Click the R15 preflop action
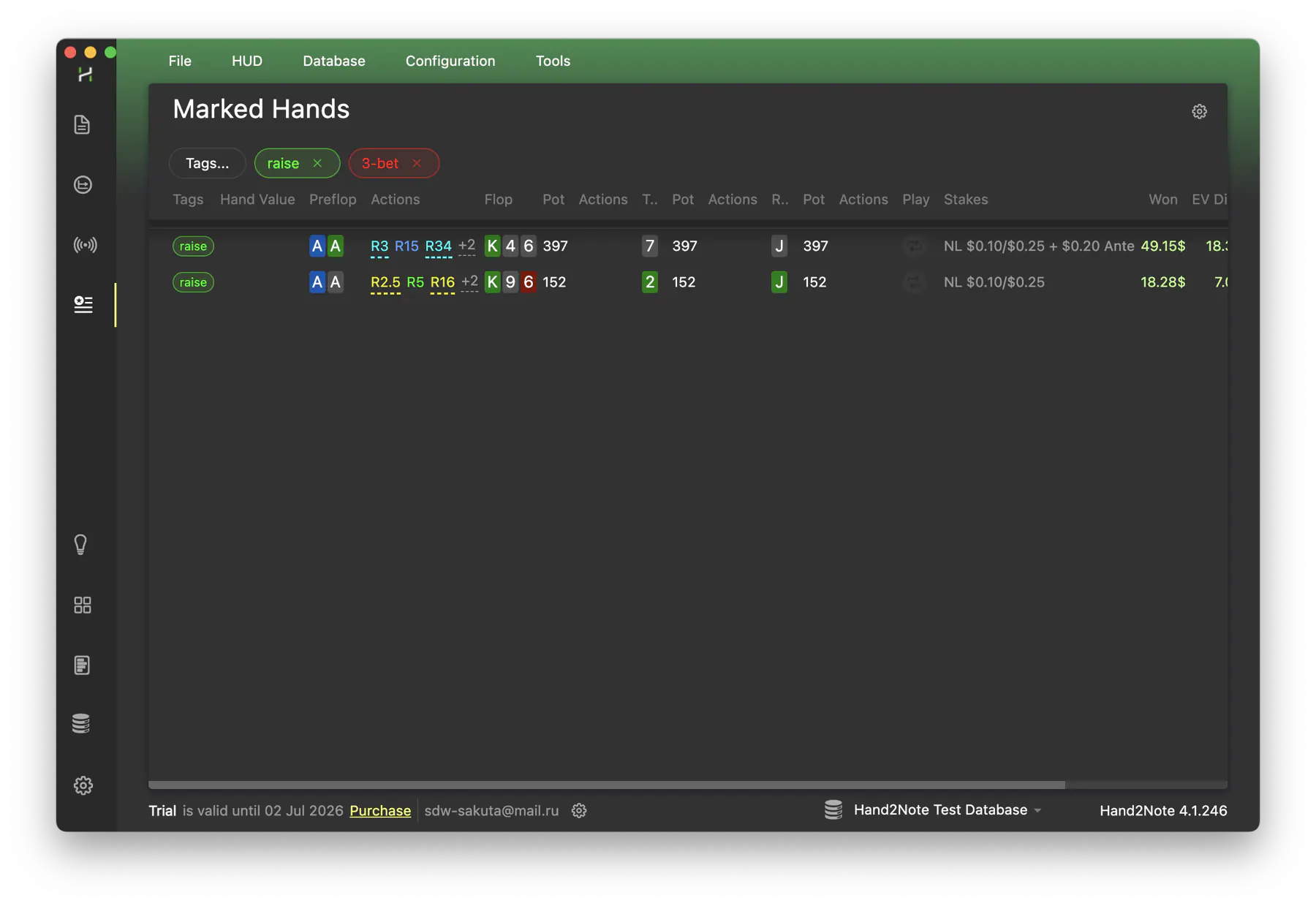Screen dimensions: 1316x906 406,246
